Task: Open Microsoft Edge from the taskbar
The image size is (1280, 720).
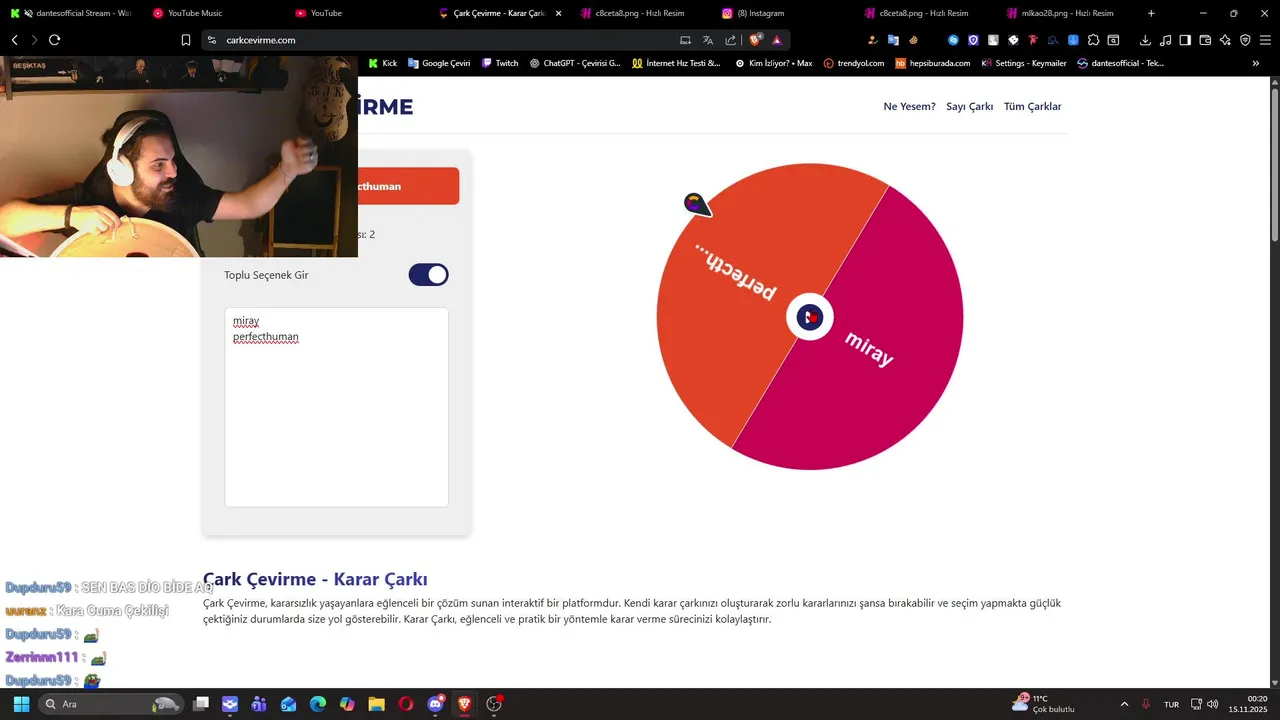Action: point(318,704)
